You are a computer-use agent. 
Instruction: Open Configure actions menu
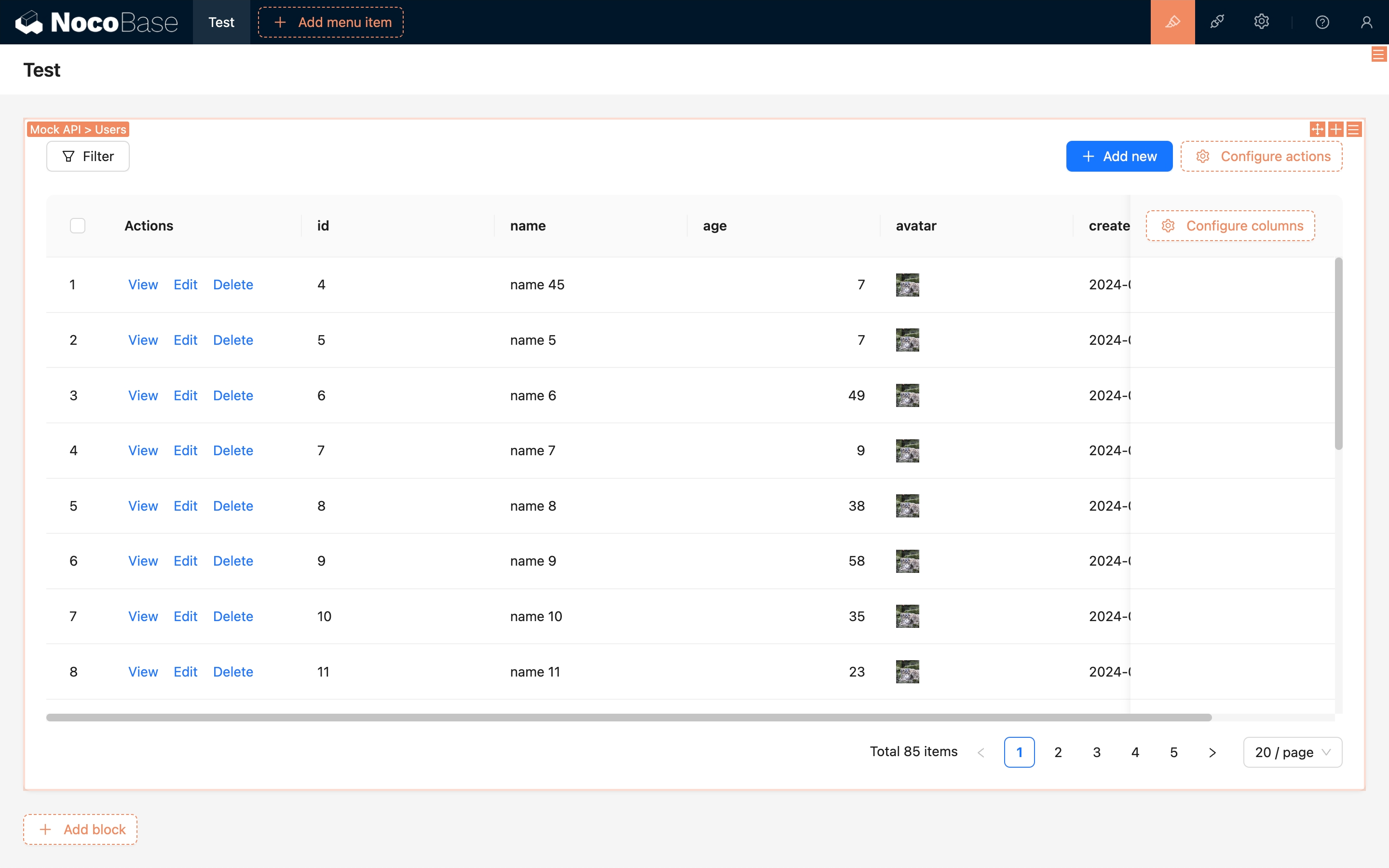coord(1261,156)
